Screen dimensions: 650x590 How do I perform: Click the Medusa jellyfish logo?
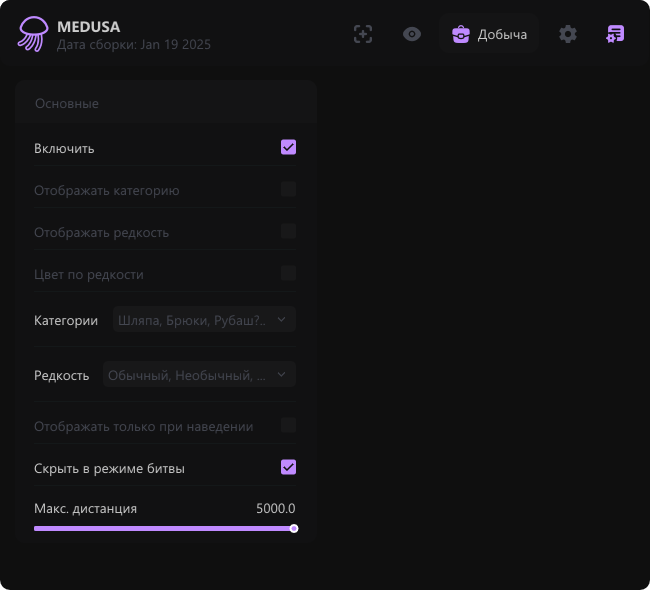pos(33,34)
